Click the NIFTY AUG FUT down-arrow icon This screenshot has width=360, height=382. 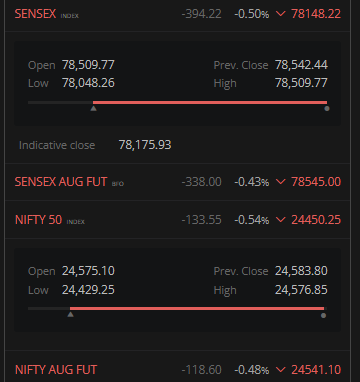pos(281,370)
